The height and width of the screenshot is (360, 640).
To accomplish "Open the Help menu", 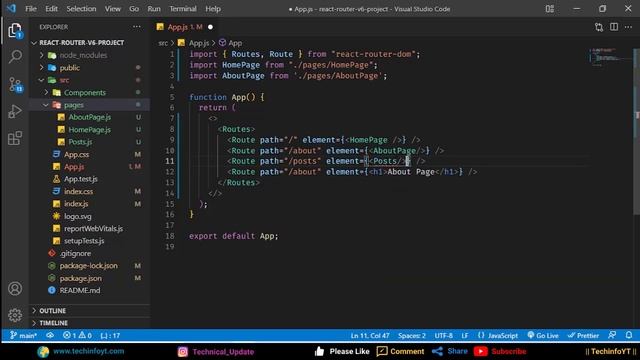I will pos(213,9).
